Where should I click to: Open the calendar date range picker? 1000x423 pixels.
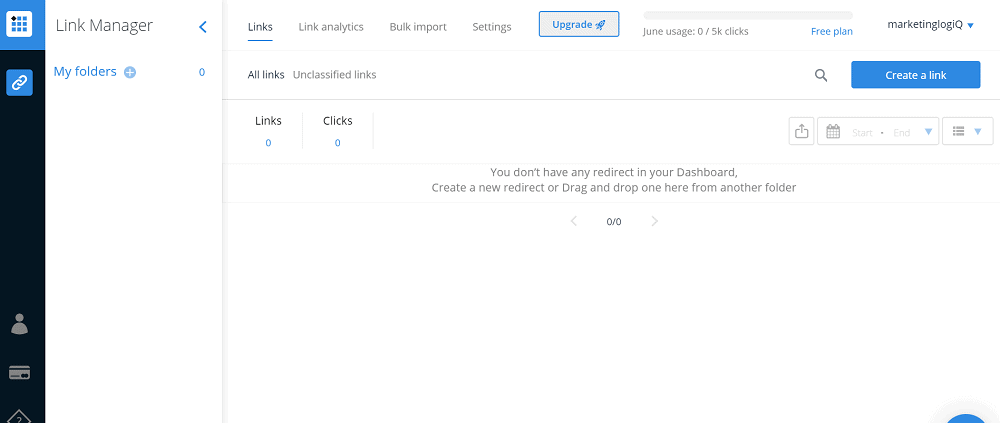878,131
